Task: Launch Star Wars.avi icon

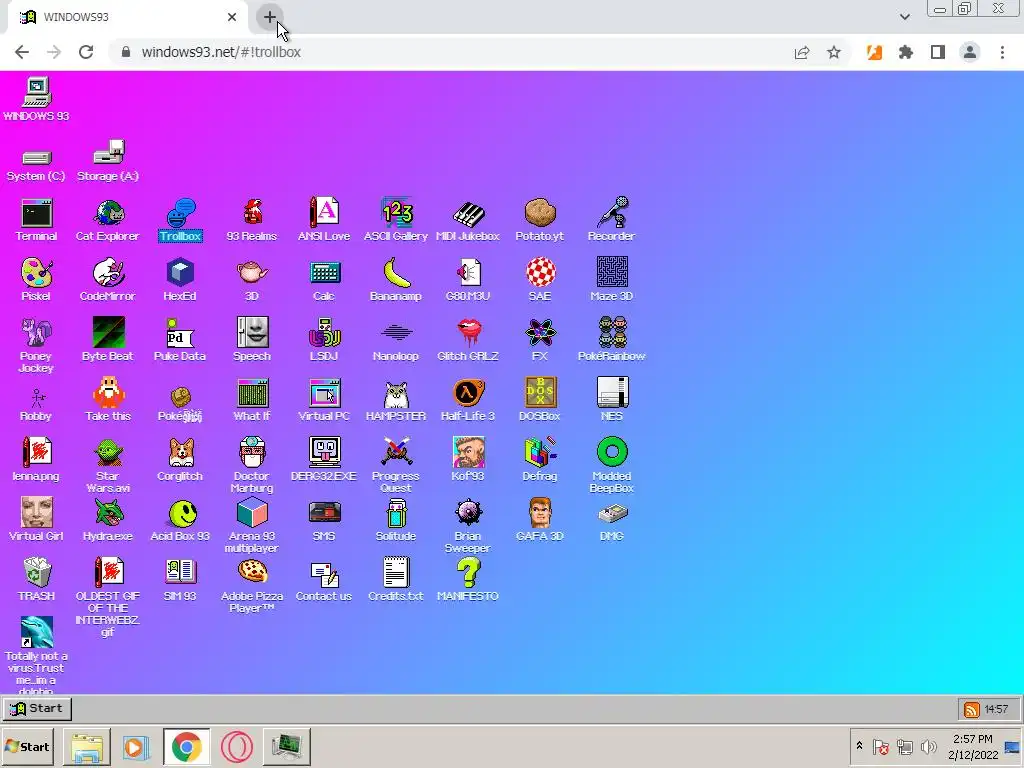Action: 108,465
